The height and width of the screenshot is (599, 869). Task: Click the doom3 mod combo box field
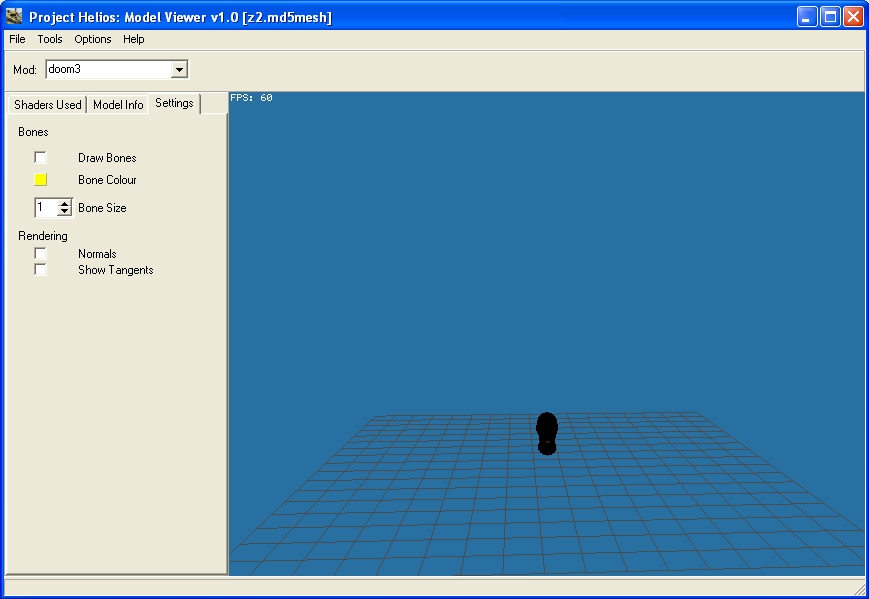pos(107,70)
